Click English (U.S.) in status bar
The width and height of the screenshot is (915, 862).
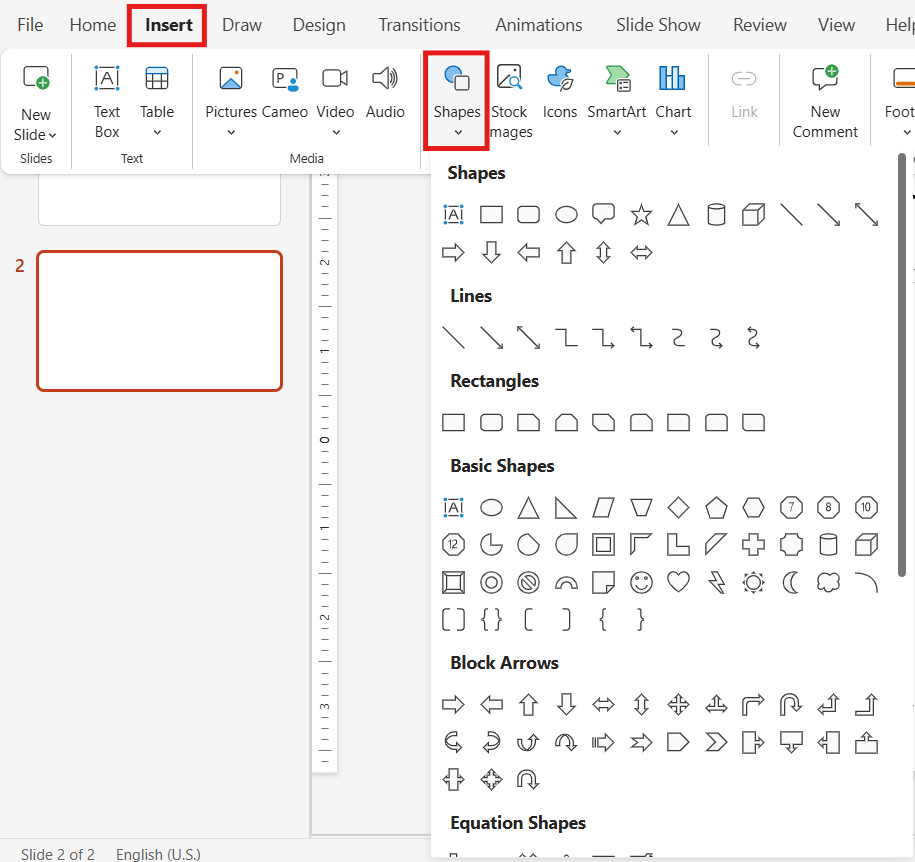coord(158,854)
